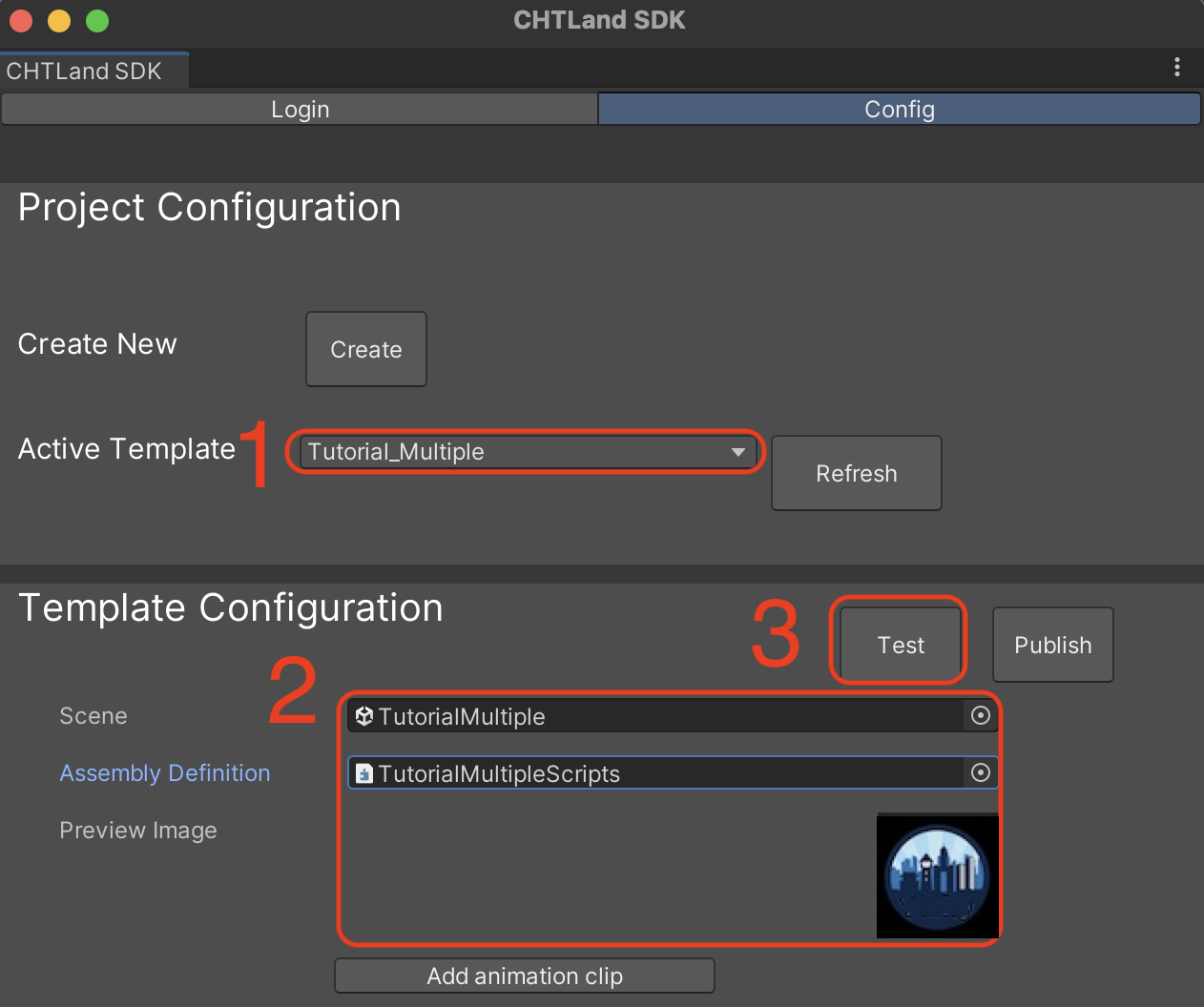
Task: Select the TutorialMultipleScripts assembly field
Action: [x=673, y=773]
